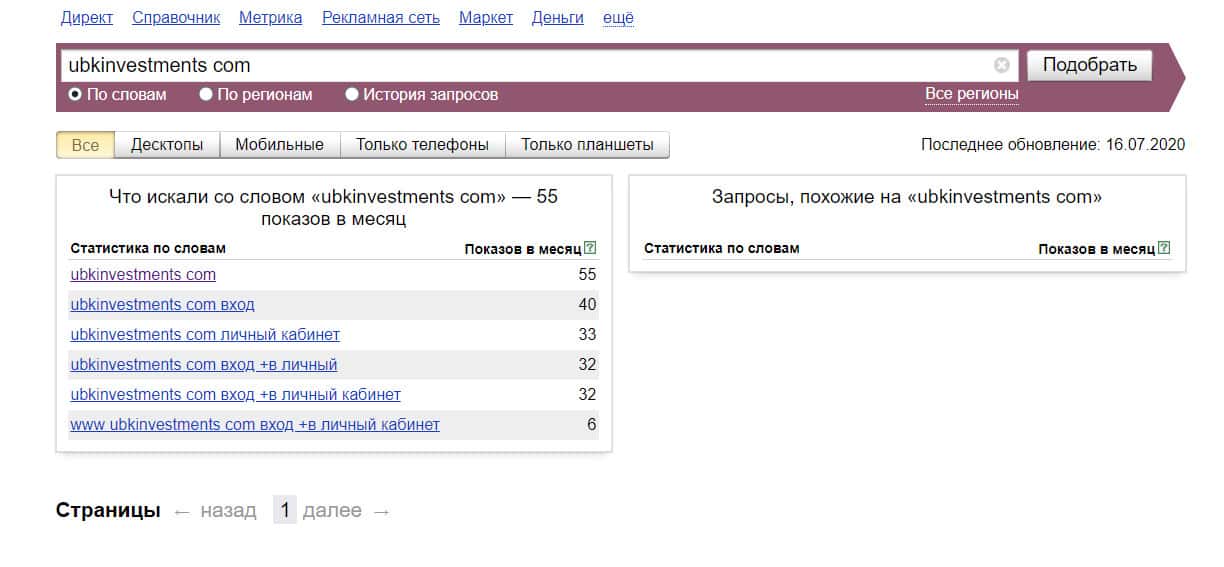Open the 'ubkinvestments com вход' query link
This screenshot has width=1224, height=567.
click(x=162, y=304)
